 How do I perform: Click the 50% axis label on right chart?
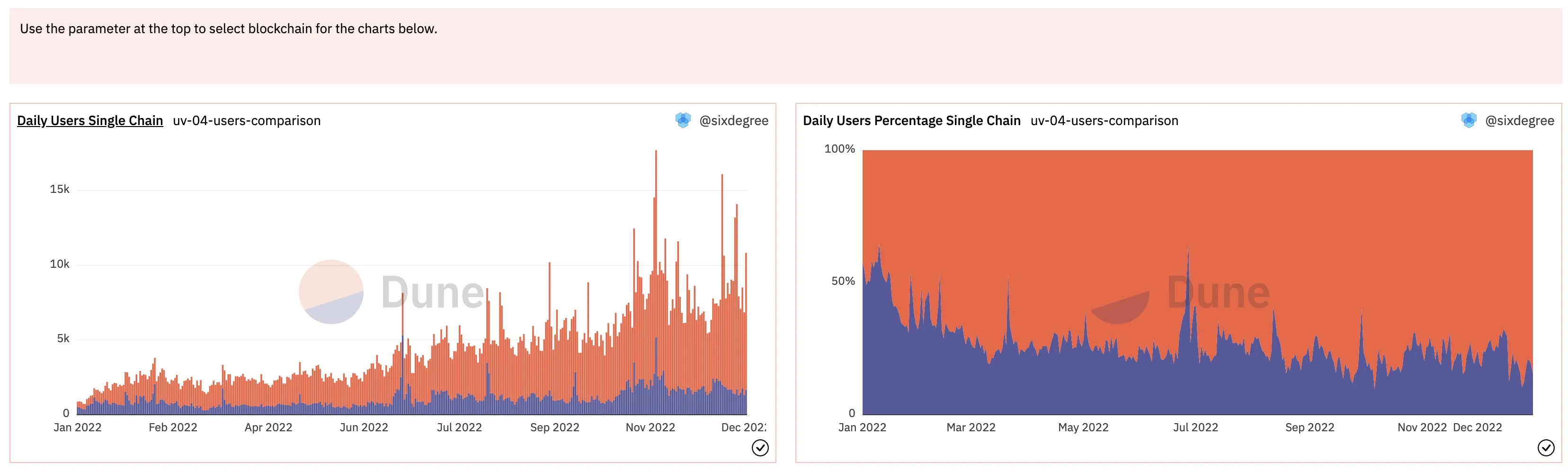(843, 281)
